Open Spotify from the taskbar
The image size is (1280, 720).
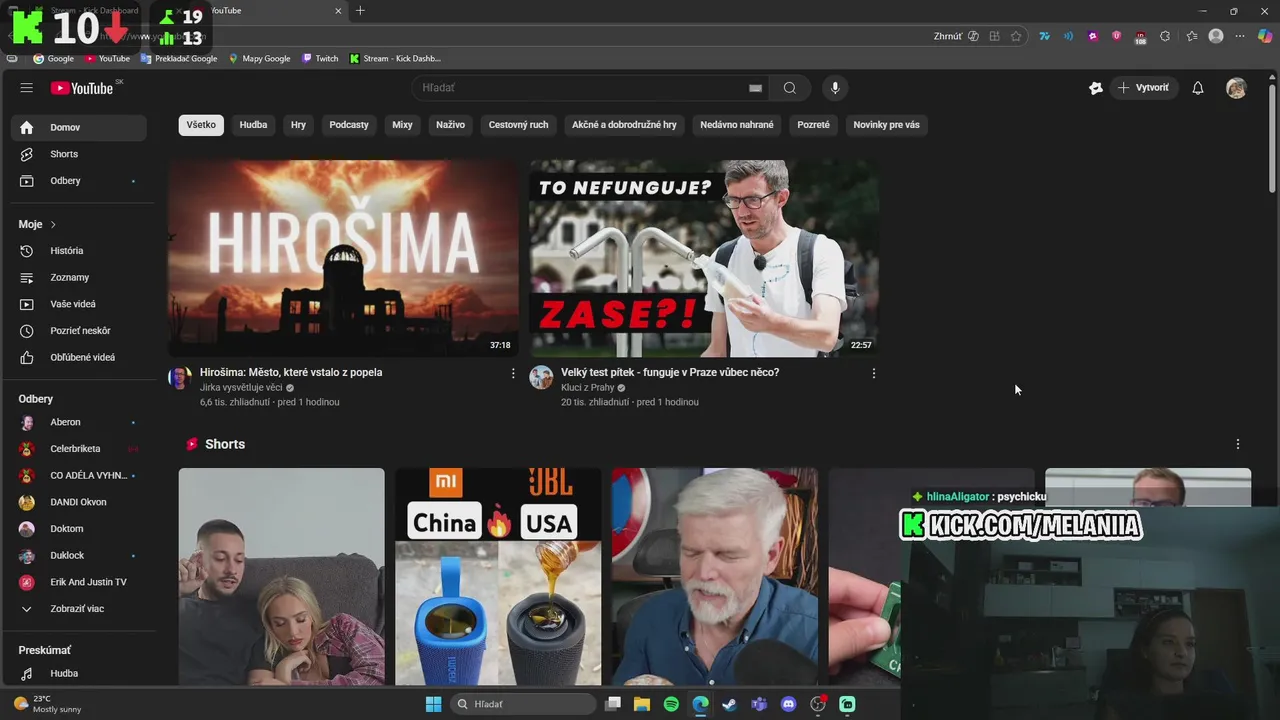click(671, 704)
